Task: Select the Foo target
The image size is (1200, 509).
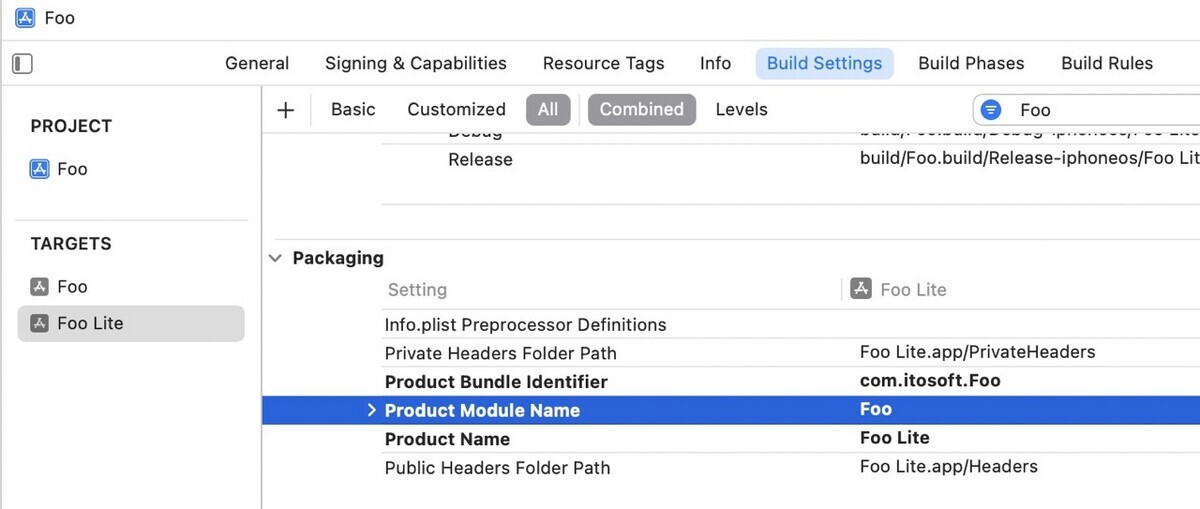Action: pos(59,287)
